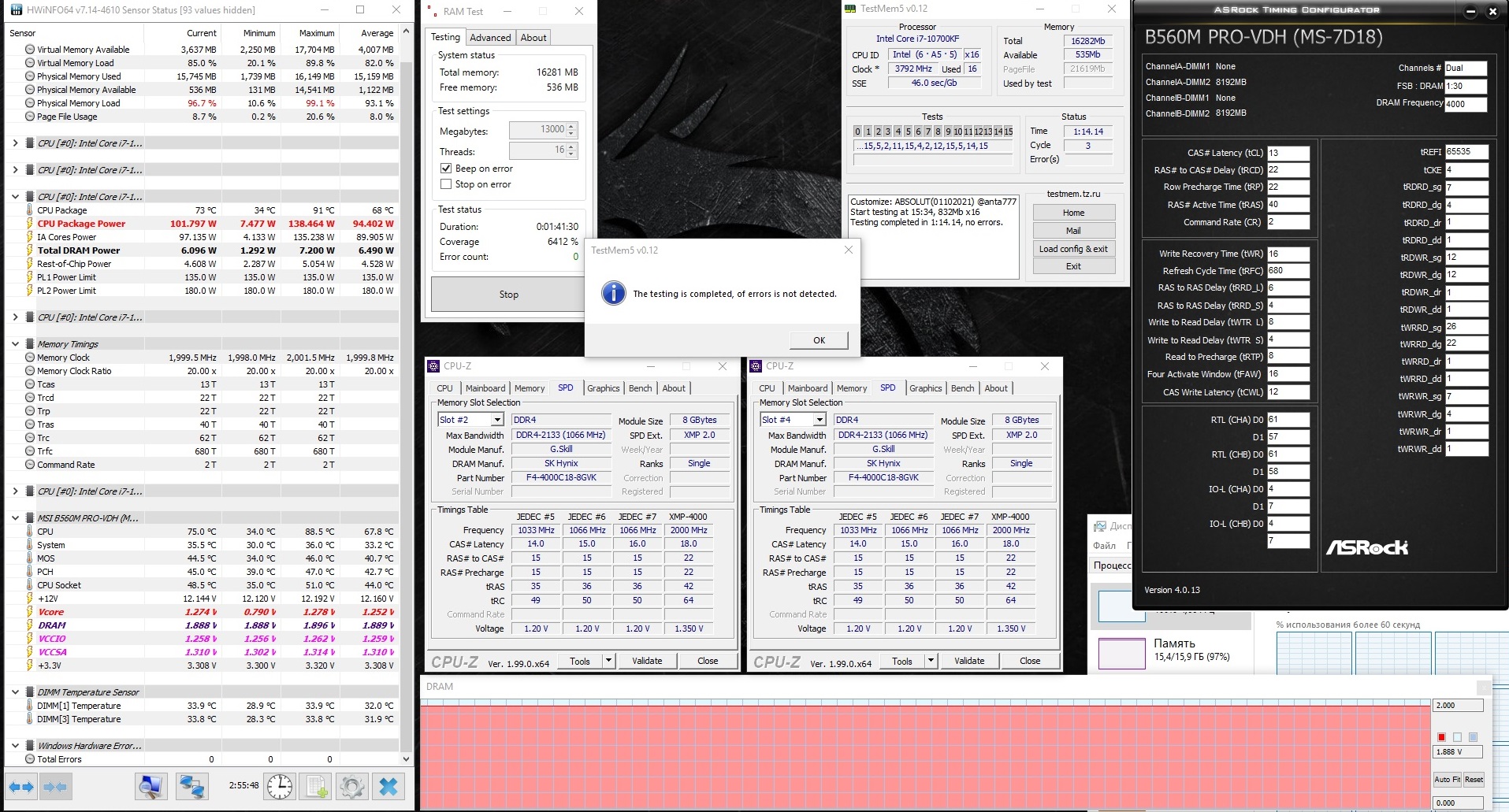Open the HWiNFO networked monitors icon
This screenshot has height=812, width=1509.
(191, 786)
